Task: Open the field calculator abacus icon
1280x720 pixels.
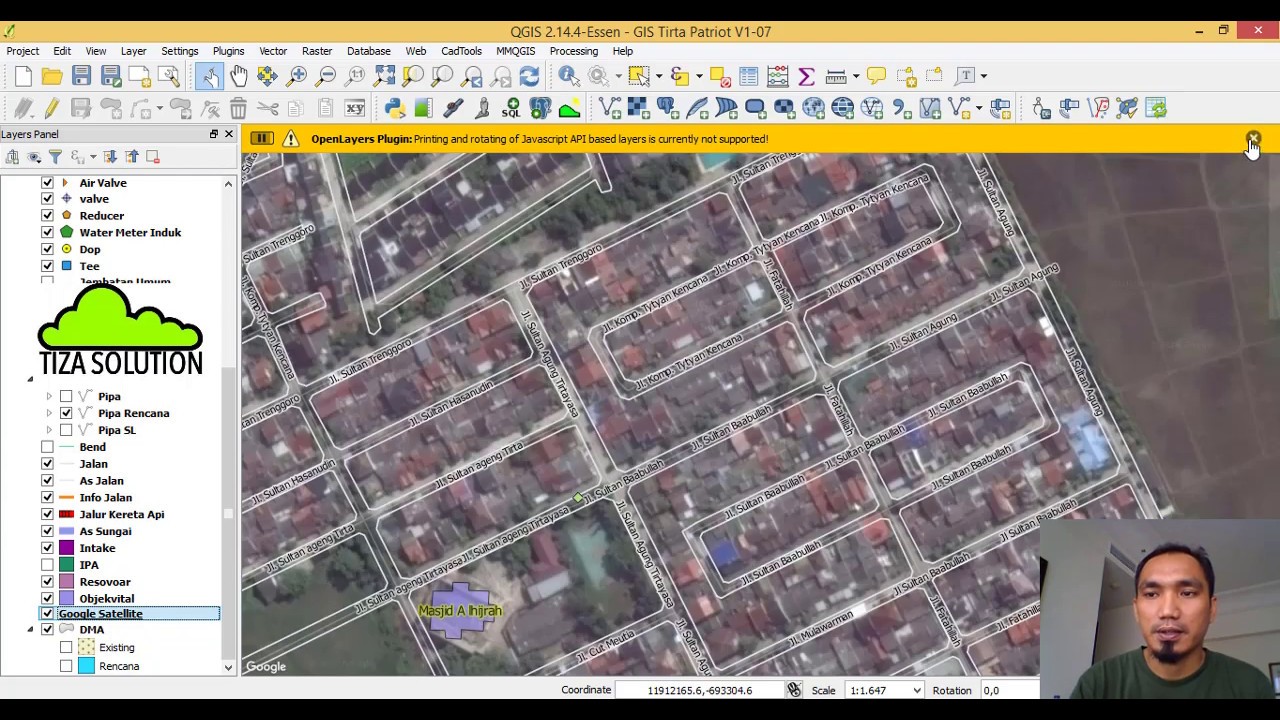Action: 777,76
